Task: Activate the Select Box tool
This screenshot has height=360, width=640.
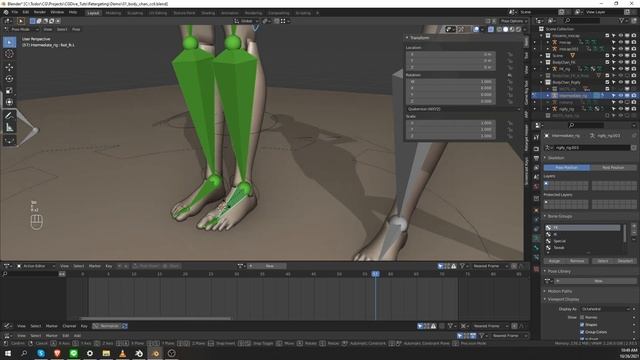Action: (9, 42)
